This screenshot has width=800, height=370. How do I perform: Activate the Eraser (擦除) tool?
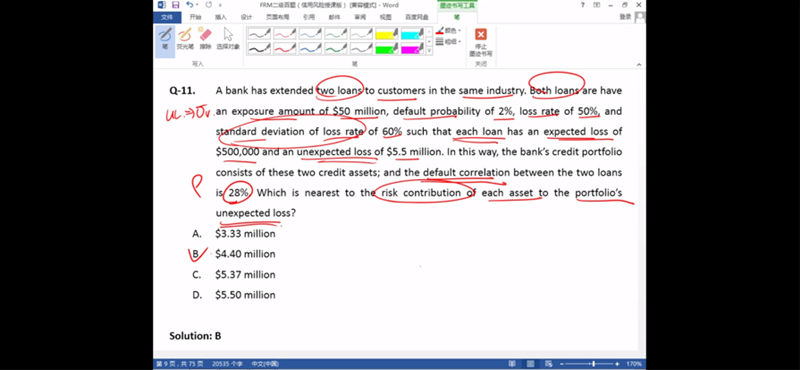tap(205, 38)
